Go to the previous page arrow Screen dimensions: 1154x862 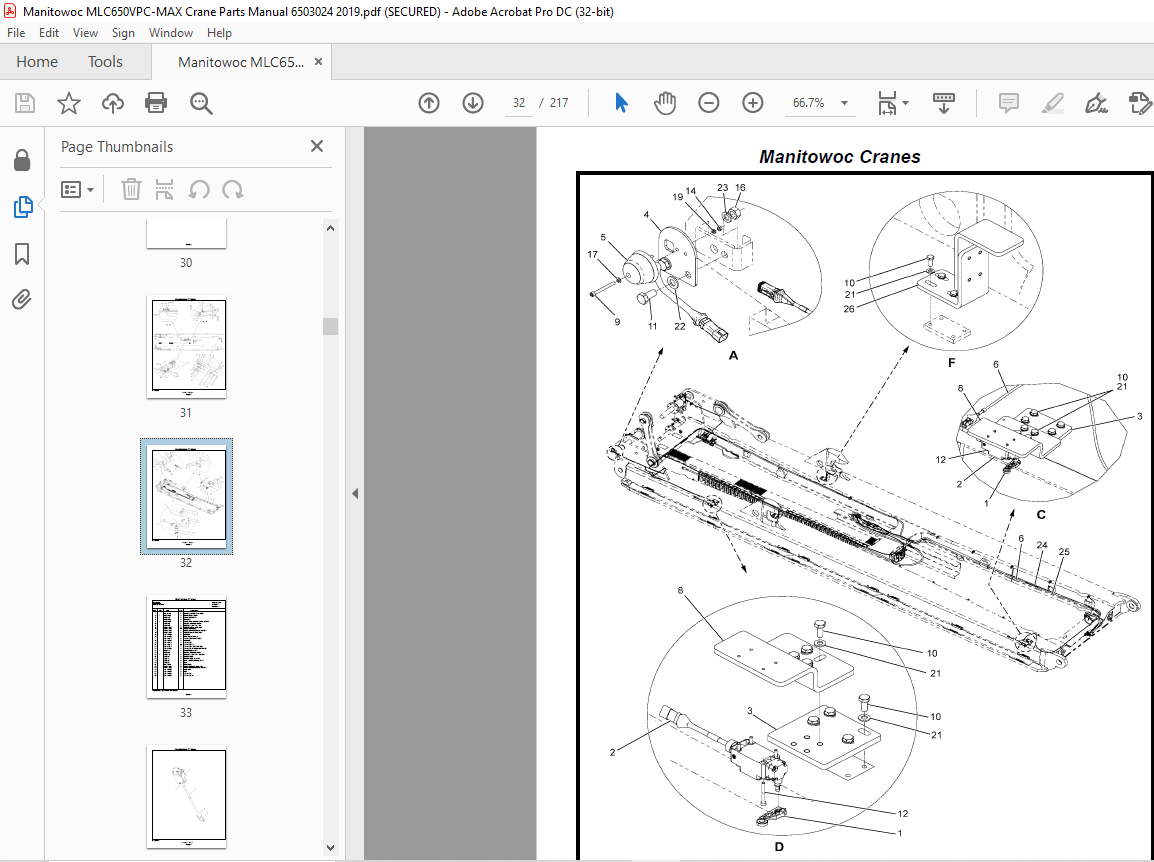tap(429, 103)
